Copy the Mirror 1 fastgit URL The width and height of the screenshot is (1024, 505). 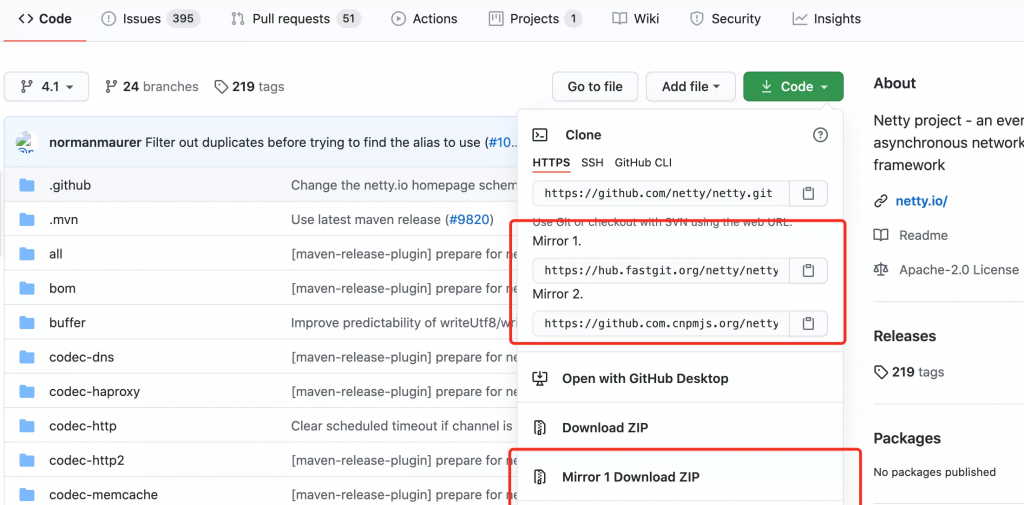[x=808, y=270]
